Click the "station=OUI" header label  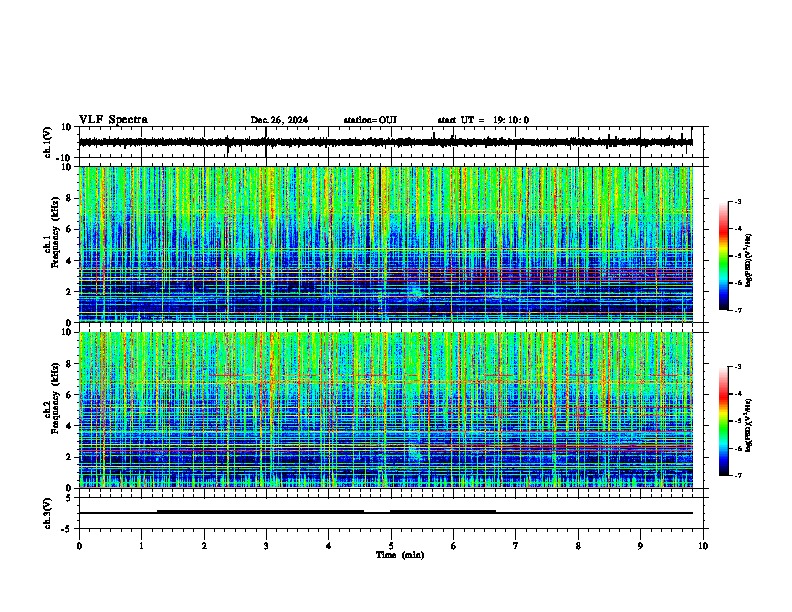pos(370,120)
